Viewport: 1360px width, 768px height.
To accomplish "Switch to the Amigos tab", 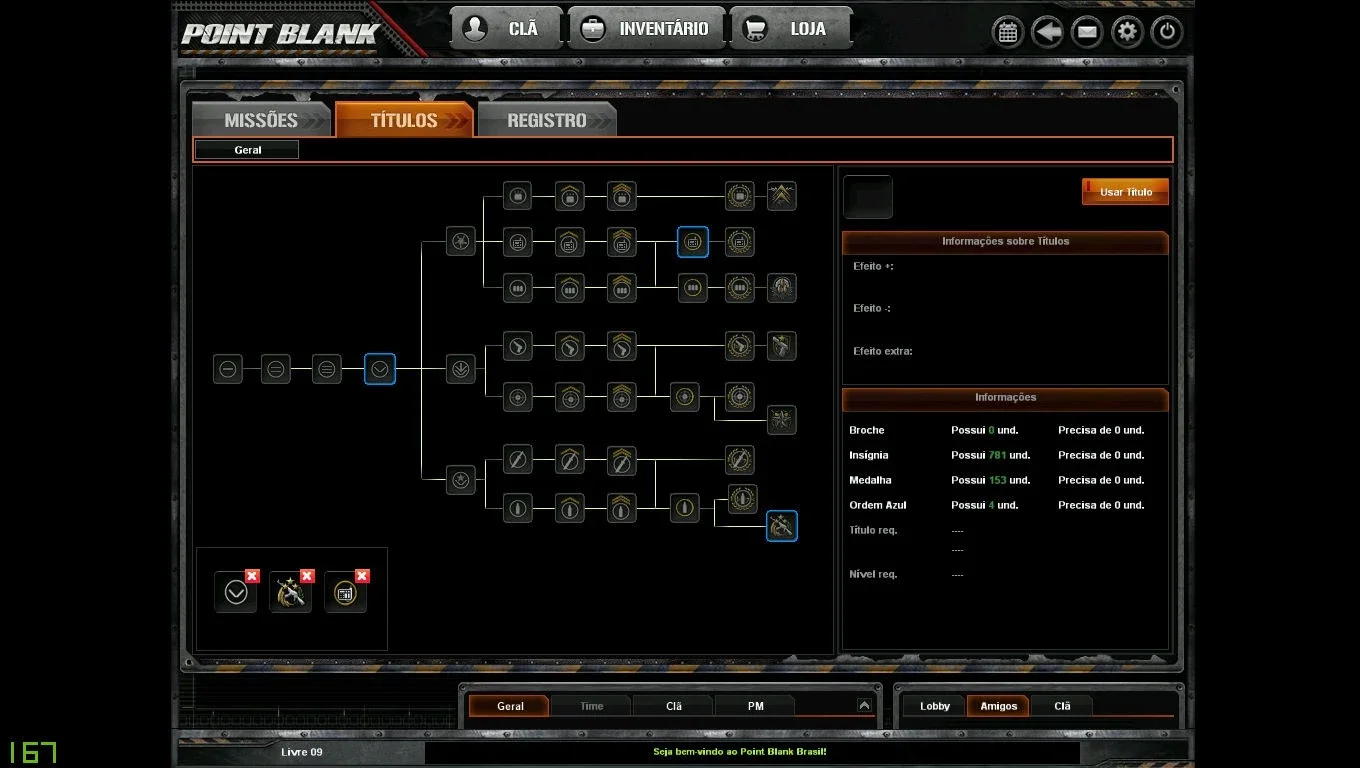I will 998,706.
